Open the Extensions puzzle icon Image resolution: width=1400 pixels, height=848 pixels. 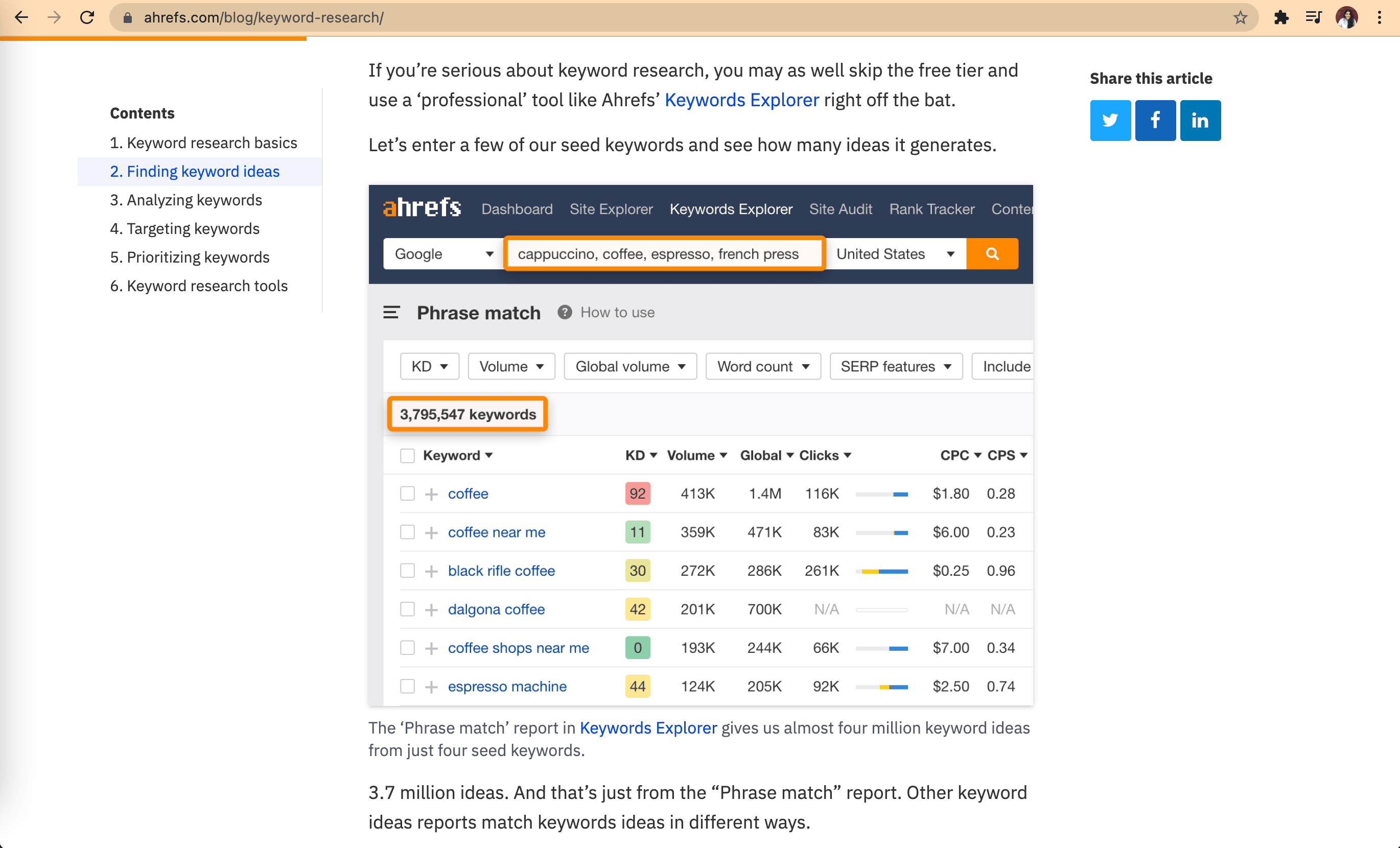(x=1281, y=17)
